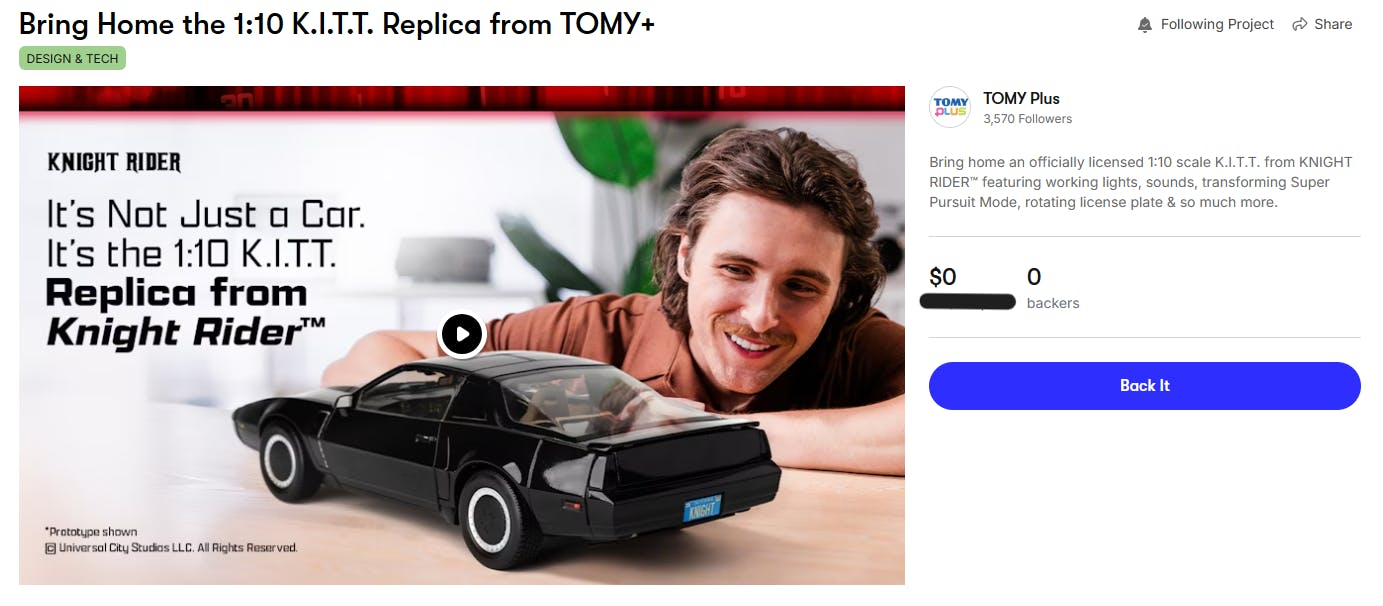Select the 0 backers counter

1053,288
